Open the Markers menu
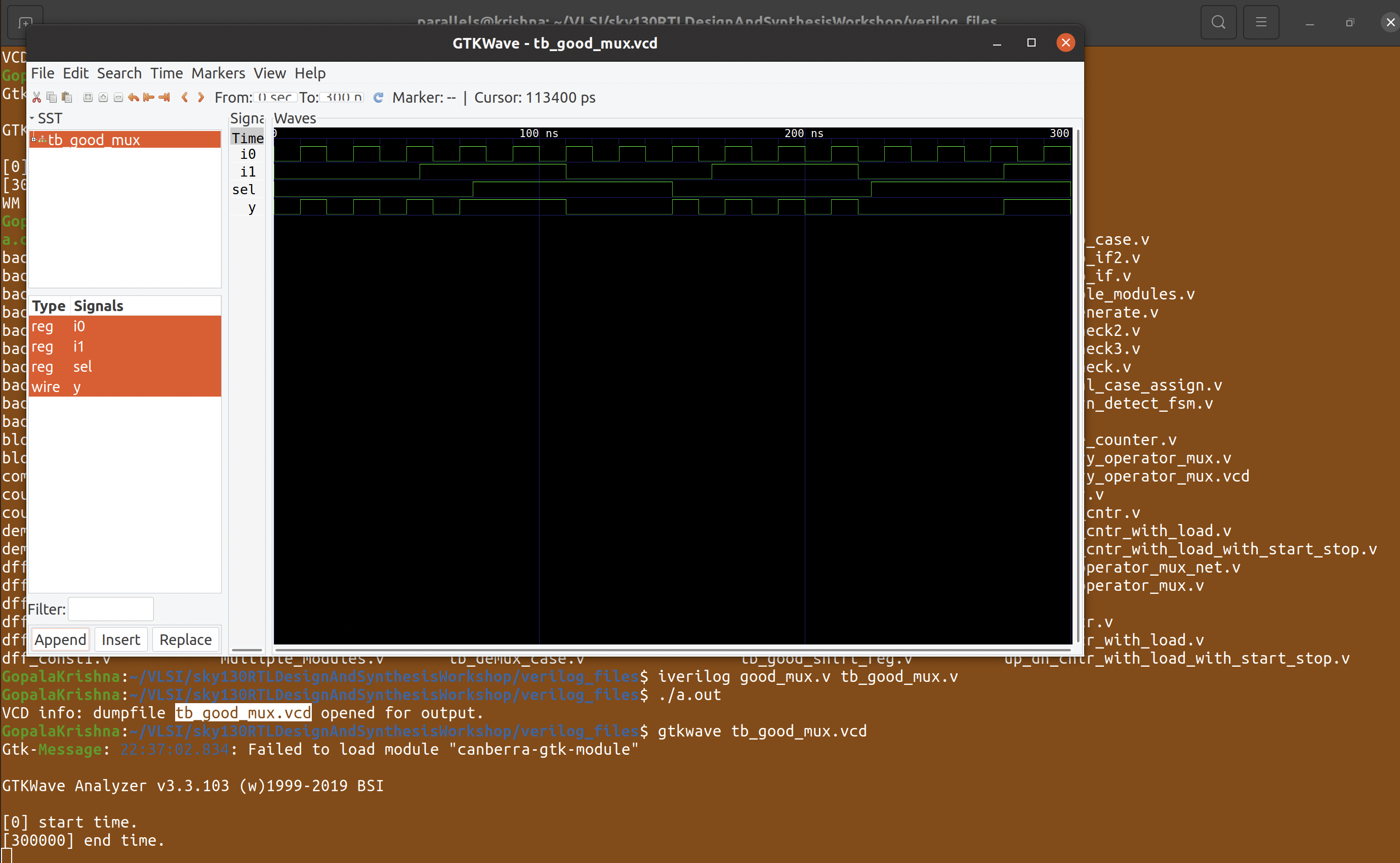The image size is (1400, 863). tap(218, 73)
